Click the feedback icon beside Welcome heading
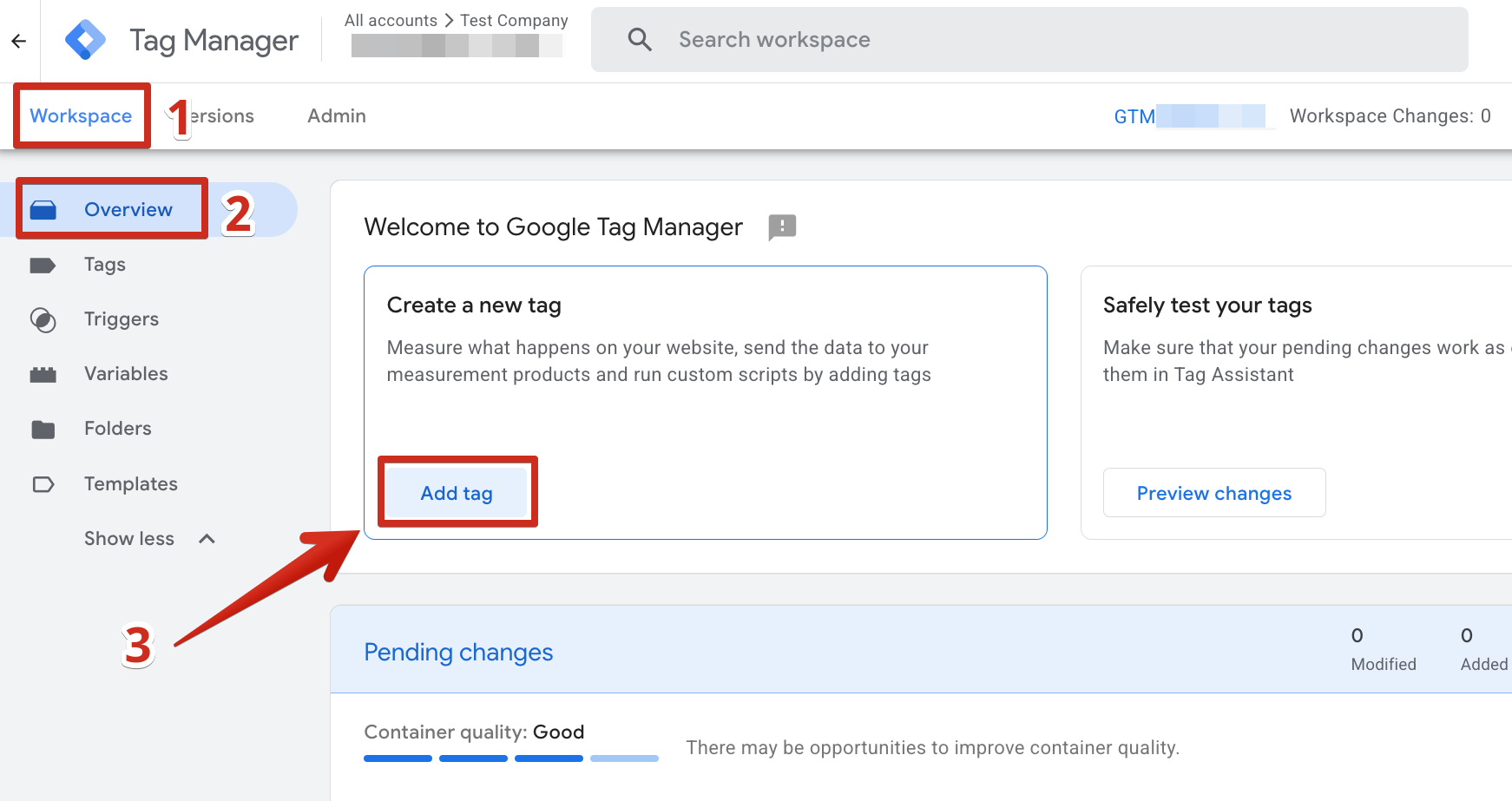This screenshot has height=801, width=1512. (x=782, y=227)
